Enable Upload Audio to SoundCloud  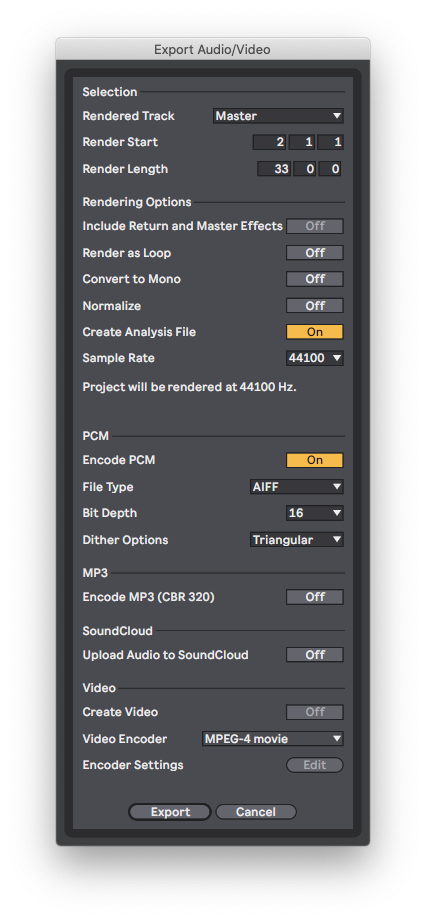pyautogui.click(x=315, y=655)
